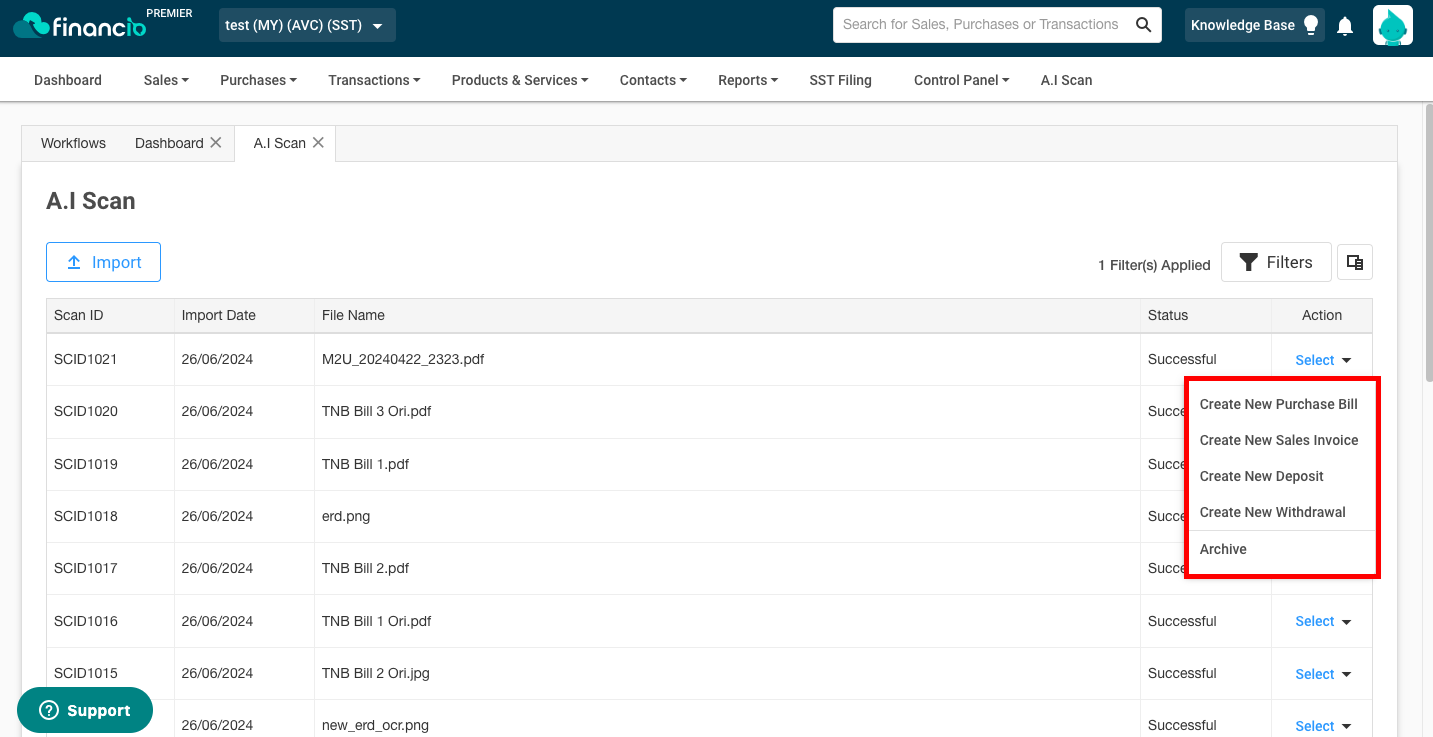Screen dimensions: 1433x737
Task: Click scan ID SCID1018
Action: pyautogui.click(x=86, y=516)
